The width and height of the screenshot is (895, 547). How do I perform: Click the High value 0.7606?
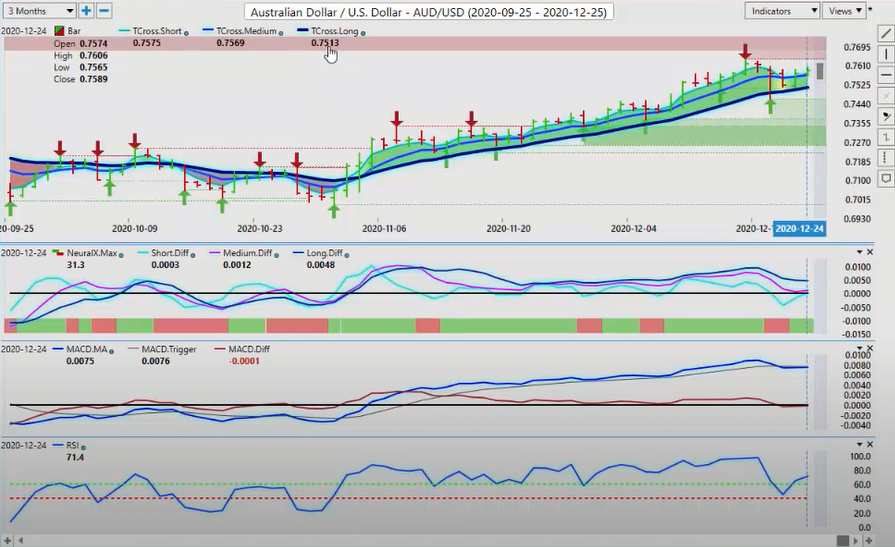pyautogui.click(x=94, y=55)
